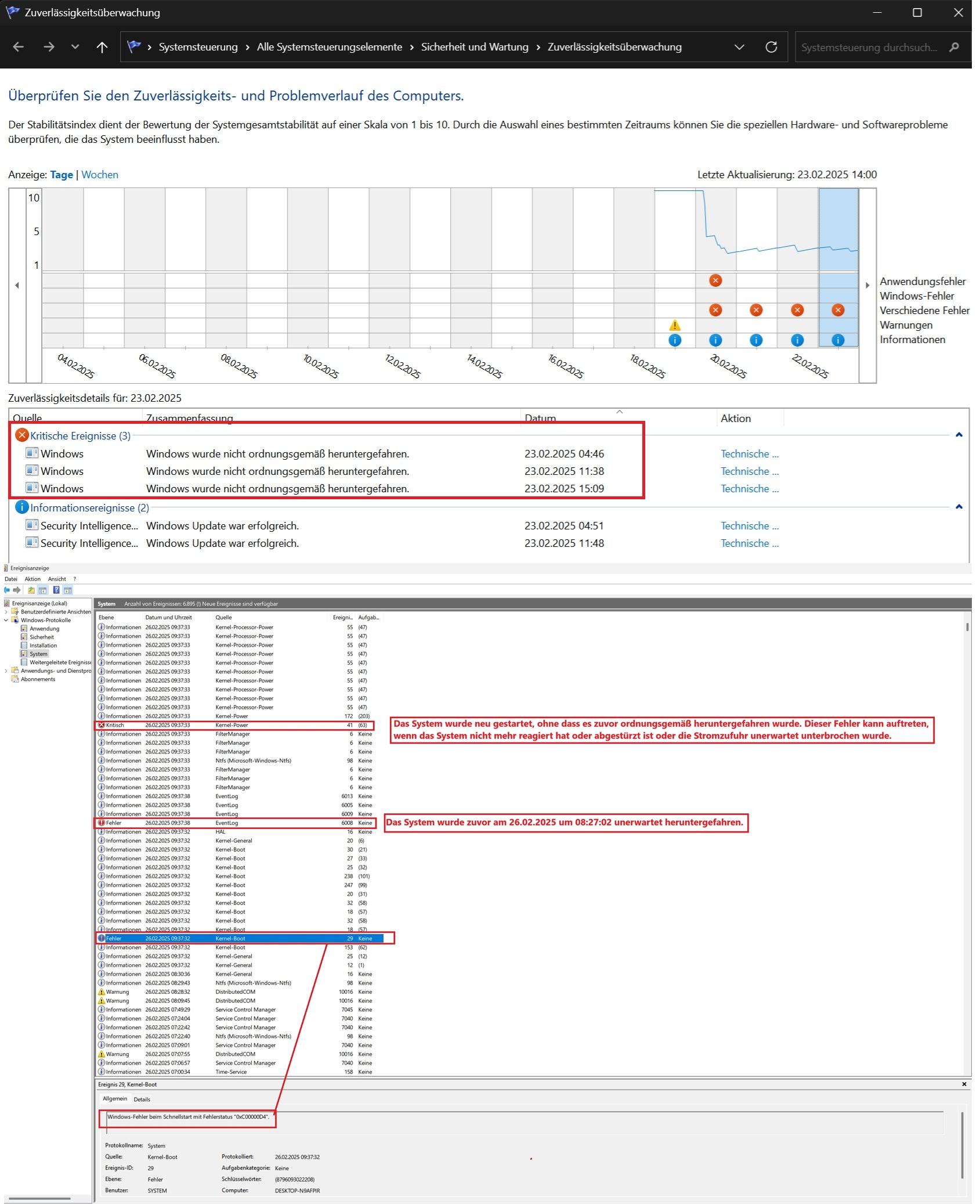Open Technische details for the 11:48 Windows Update
The height and width of the screenshot is (1204, 980).
pos(750,543)
